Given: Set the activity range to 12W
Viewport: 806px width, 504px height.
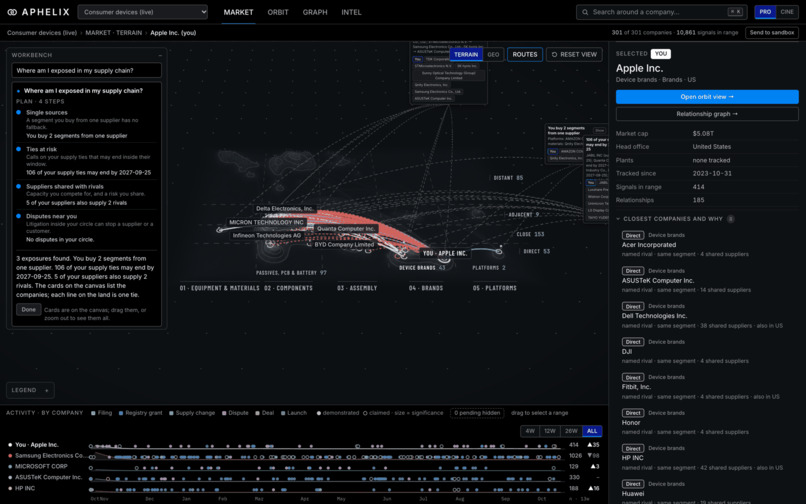Looking at the screenshot, I should pos(550,431).
